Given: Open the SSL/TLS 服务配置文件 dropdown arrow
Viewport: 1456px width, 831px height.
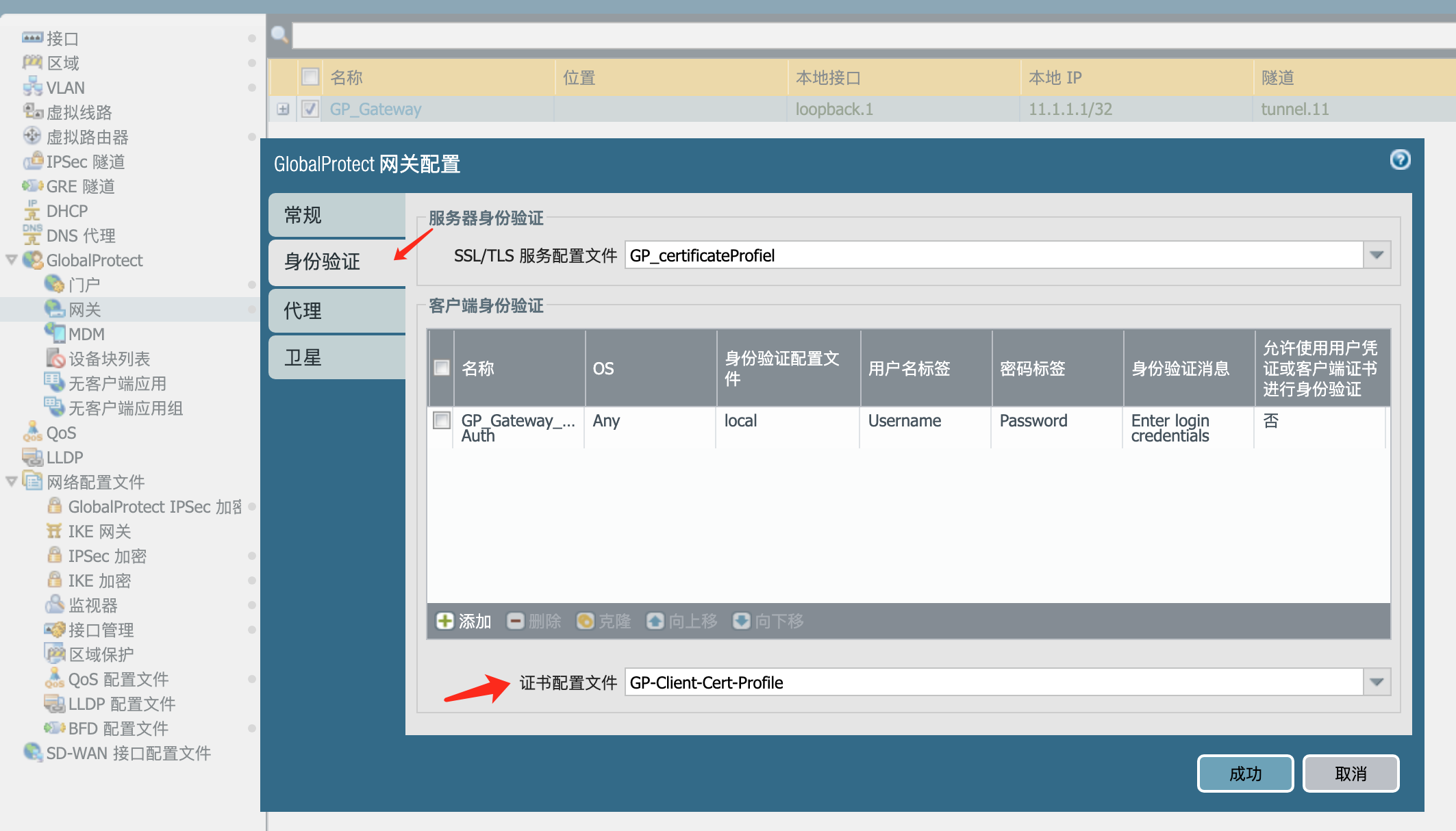Looking at the screenshot, I should pyautogui.click(x=1377, y=255).
